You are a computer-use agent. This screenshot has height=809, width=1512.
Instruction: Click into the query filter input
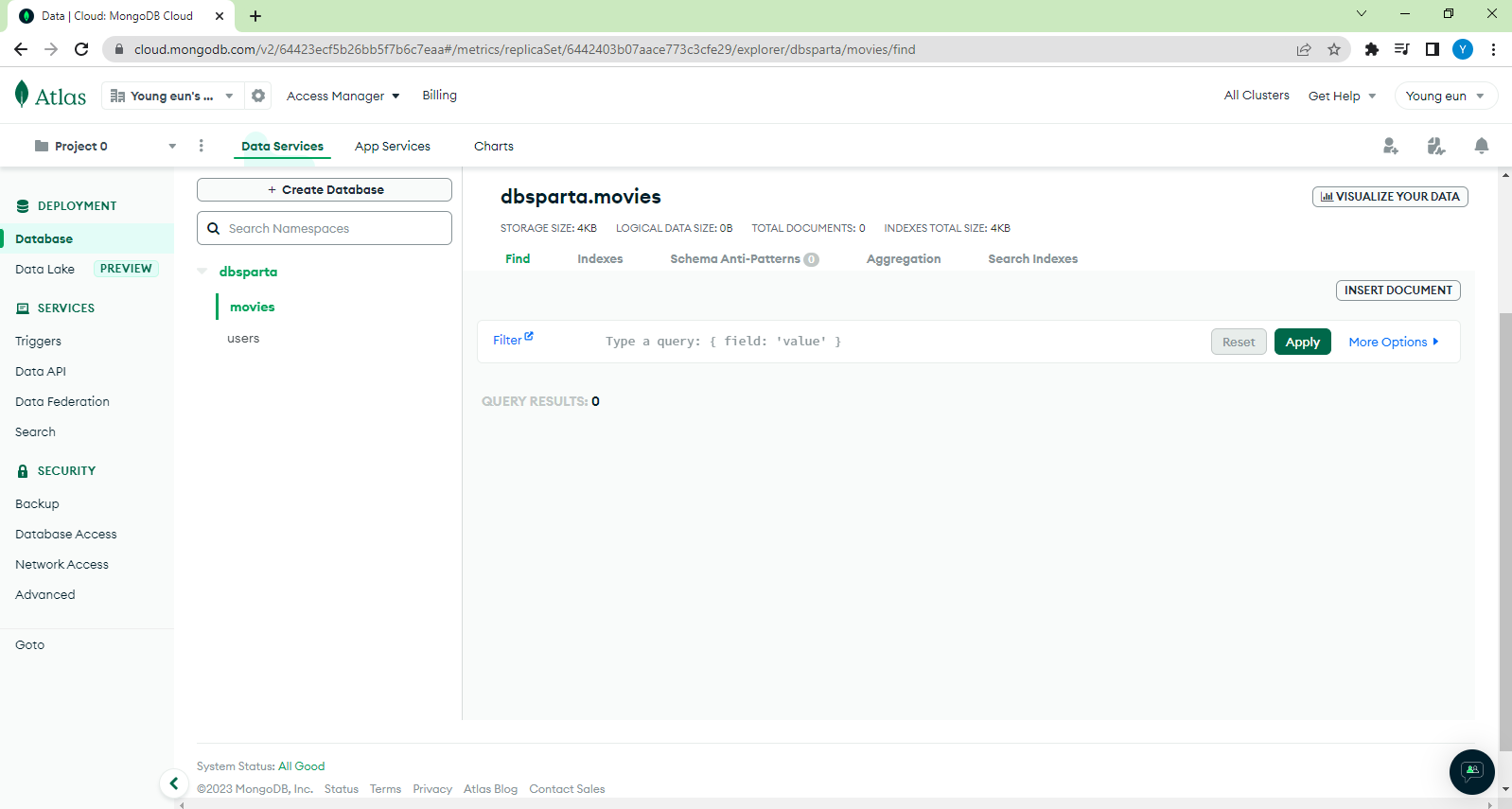tap(899, 342)
